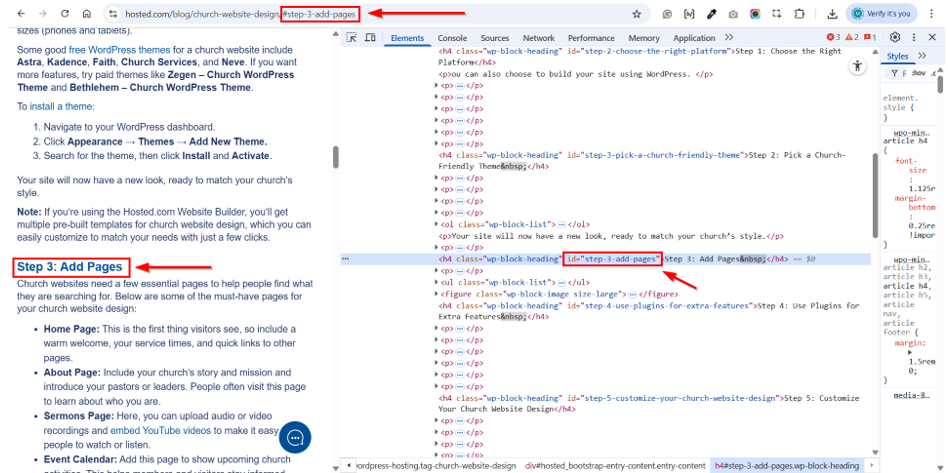Expand margin shorthand triangle in Styles
This screenshot has width=948, height=473.
click(911, 353)
